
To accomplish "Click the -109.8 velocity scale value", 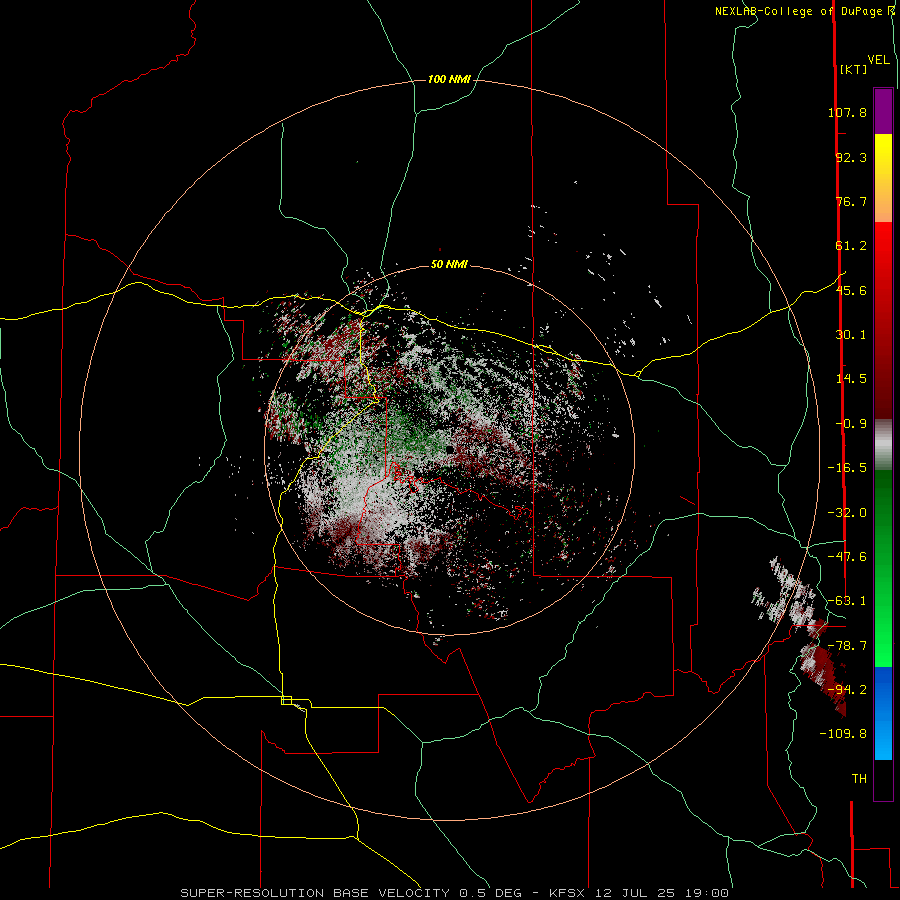I will (x=843, y=734).
